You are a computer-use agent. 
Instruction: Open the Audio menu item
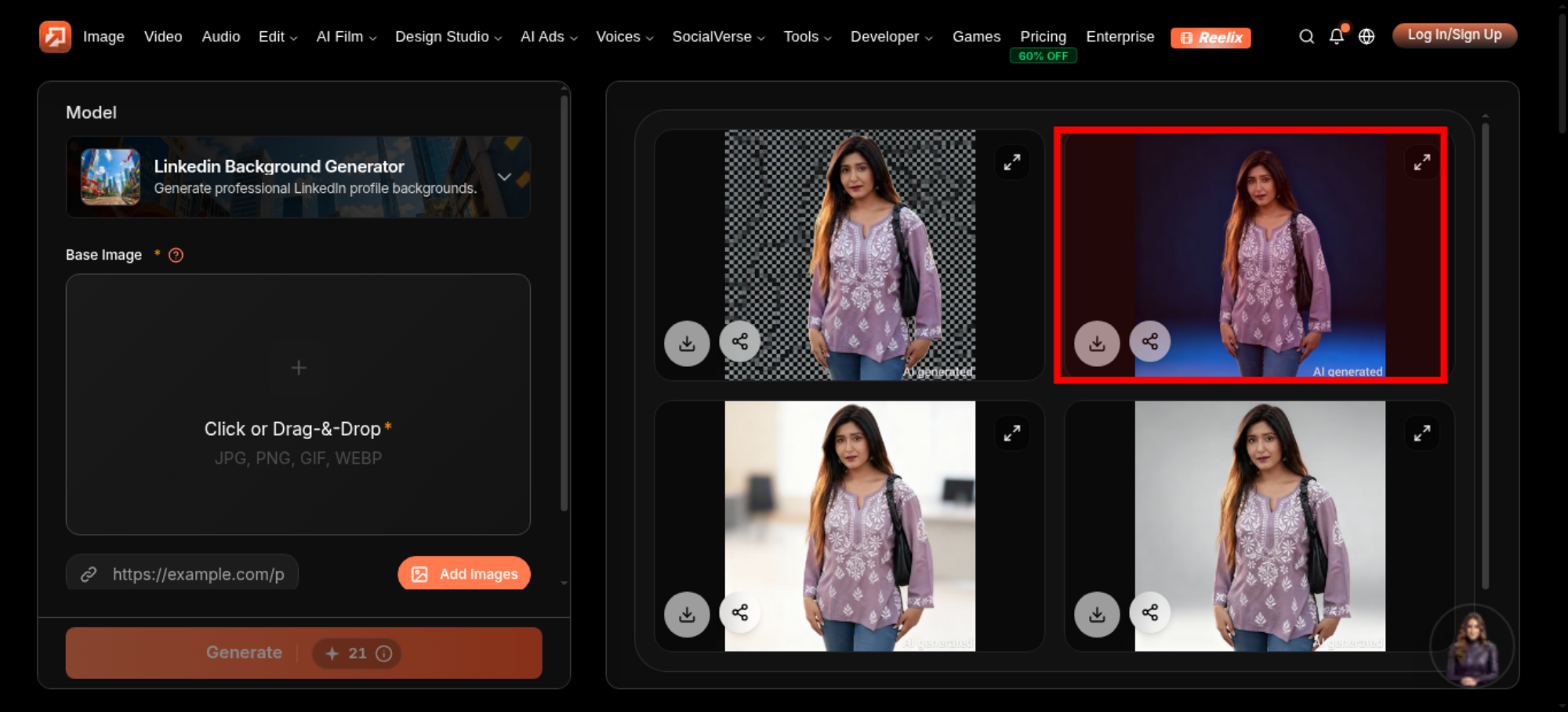pyautogui.click(x=221, y=37)
